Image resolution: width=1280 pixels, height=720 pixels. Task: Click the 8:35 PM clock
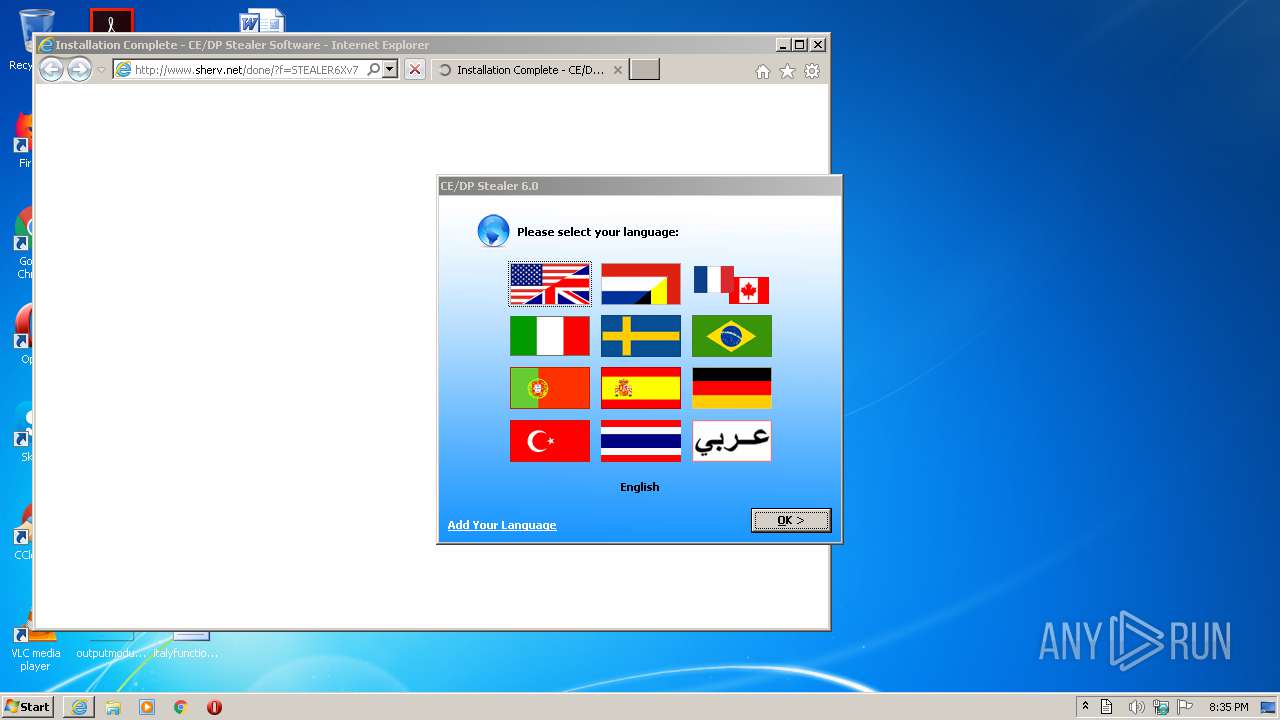pyautogui.click(x=1228, y=707)
